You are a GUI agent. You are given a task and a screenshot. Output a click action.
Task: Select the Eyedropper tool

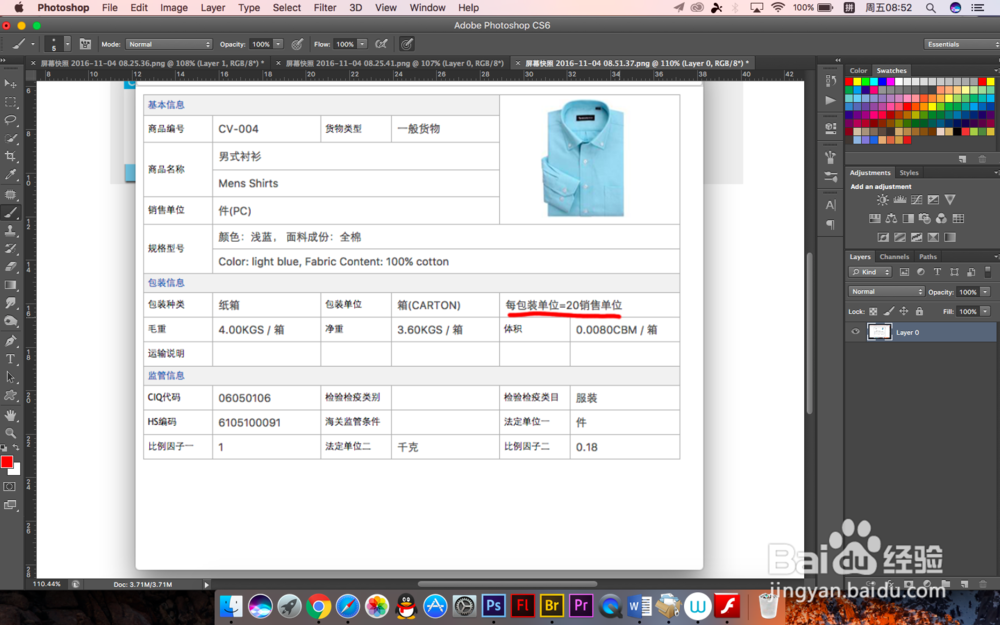coord(10,175)
